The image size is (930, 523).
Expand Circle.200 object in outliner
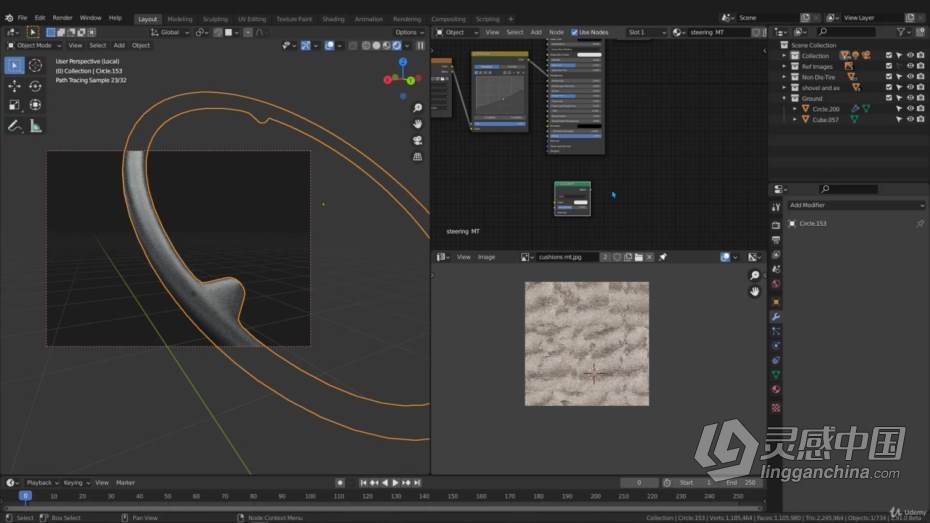(x=795, y=109)
